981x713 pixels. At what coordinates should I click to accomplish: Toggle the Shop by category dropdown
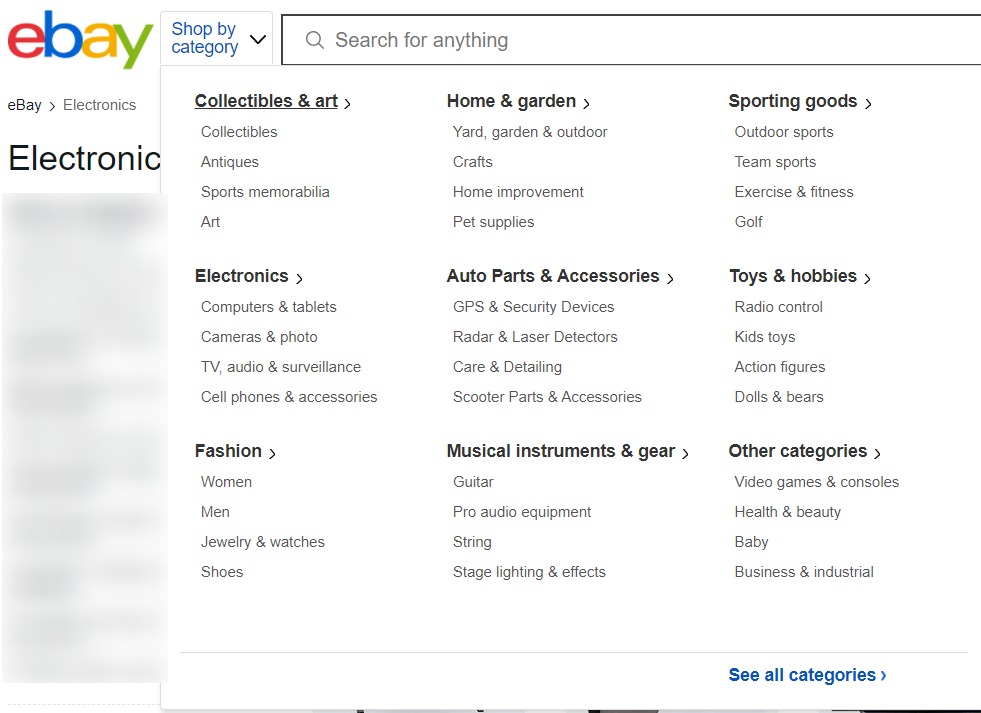[x=216, y=38]
